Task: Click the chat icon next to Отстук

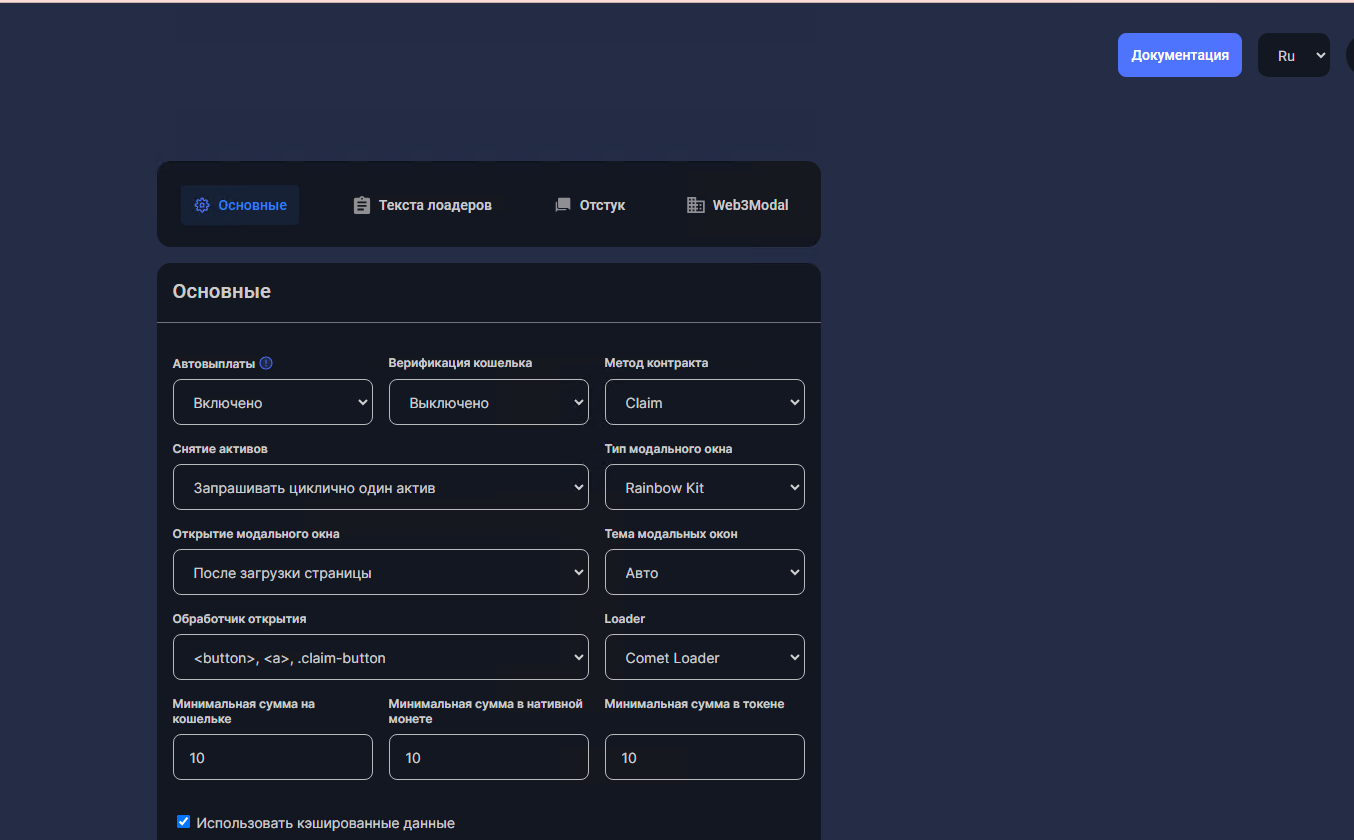Action: pyautogui.click(x=563, y=205)
